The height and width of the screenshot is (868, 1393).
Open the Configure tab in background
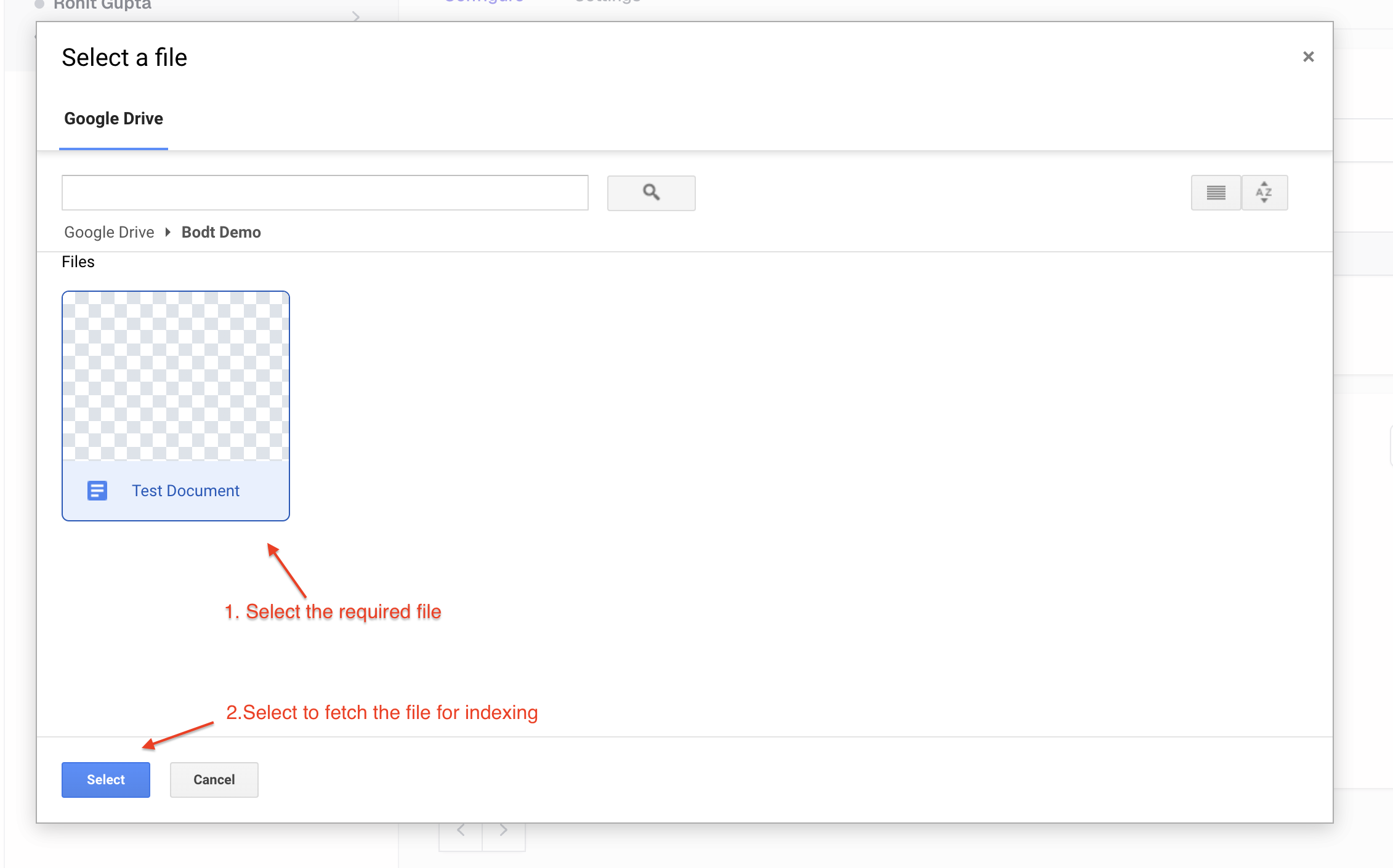pyautogui.click(x=484, y=2)
